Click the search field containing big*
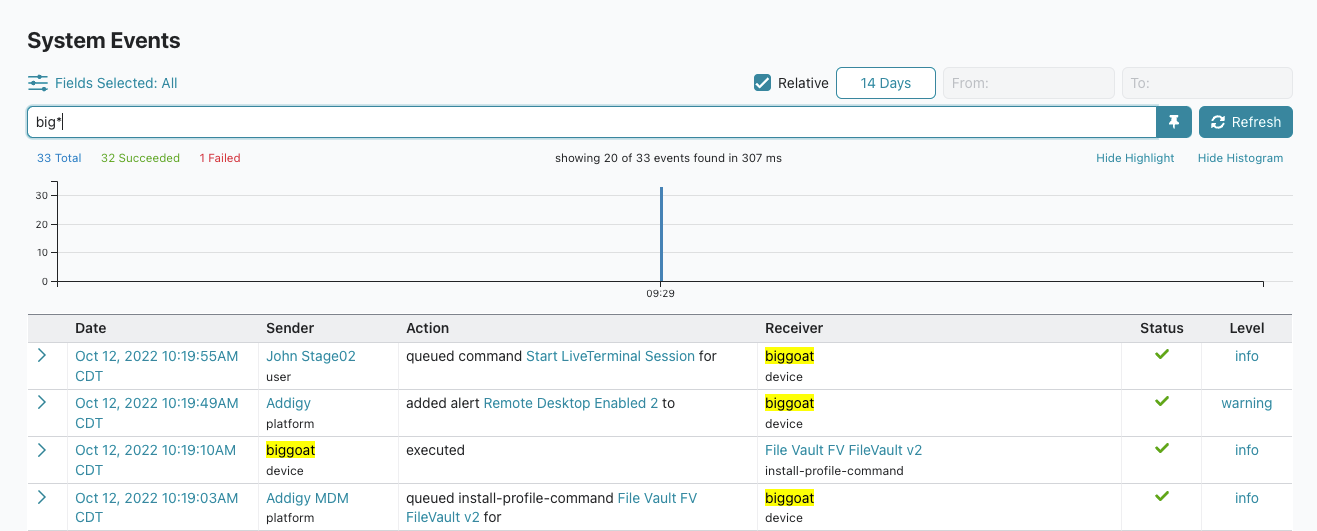The width and height of the screenshot is (1317, 531). (x=592, y=122)
